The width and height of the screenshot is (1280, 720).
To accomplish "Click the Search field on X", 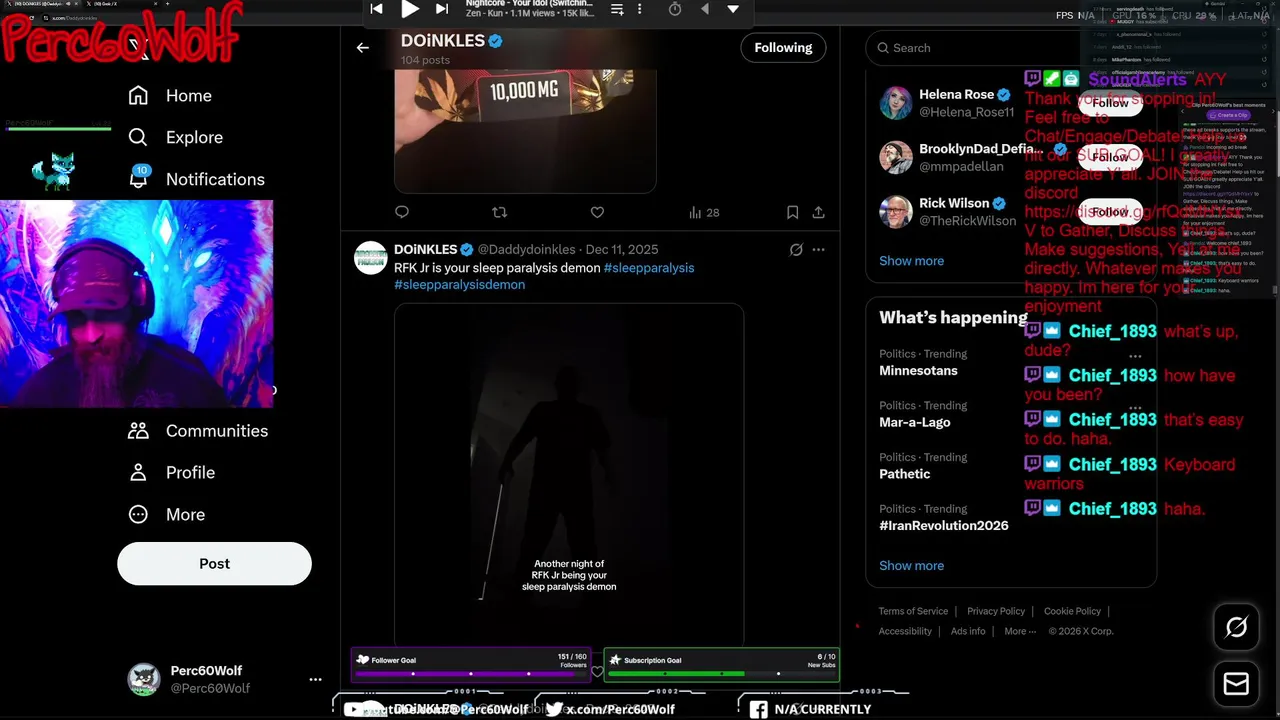I will point(1010,47).
